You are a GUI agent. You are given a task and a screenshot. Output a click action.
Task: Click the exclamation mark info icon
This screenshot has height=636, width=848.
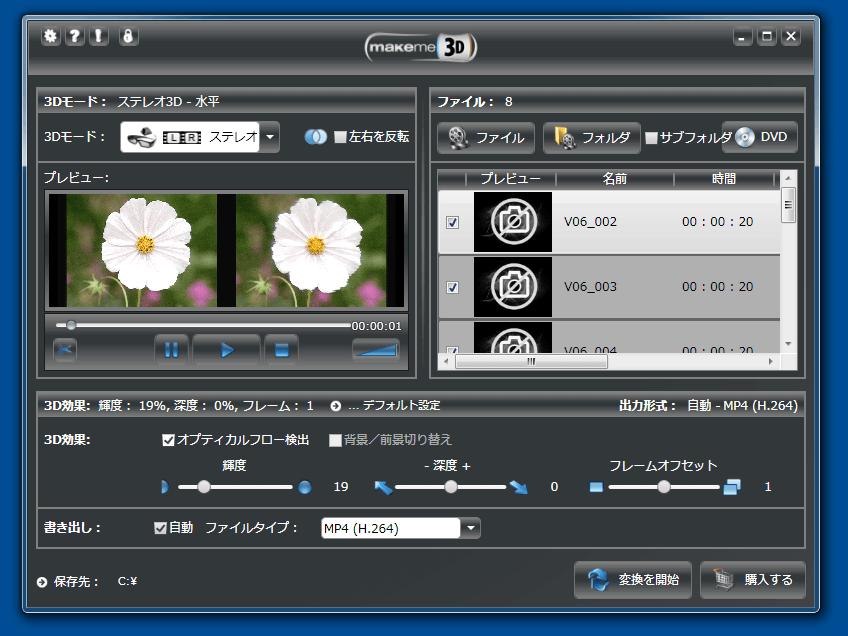click(98, 36)
